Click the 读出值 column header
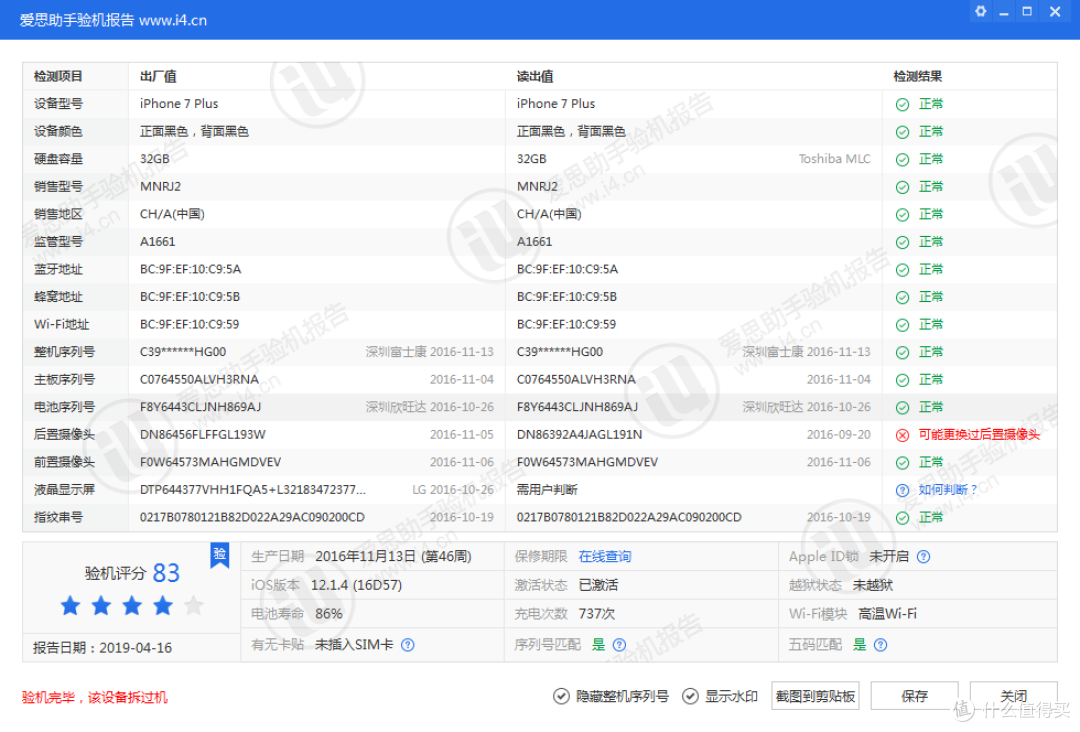Image resolution: width=1080 pixels, height=732 pixels. point(534,76)
